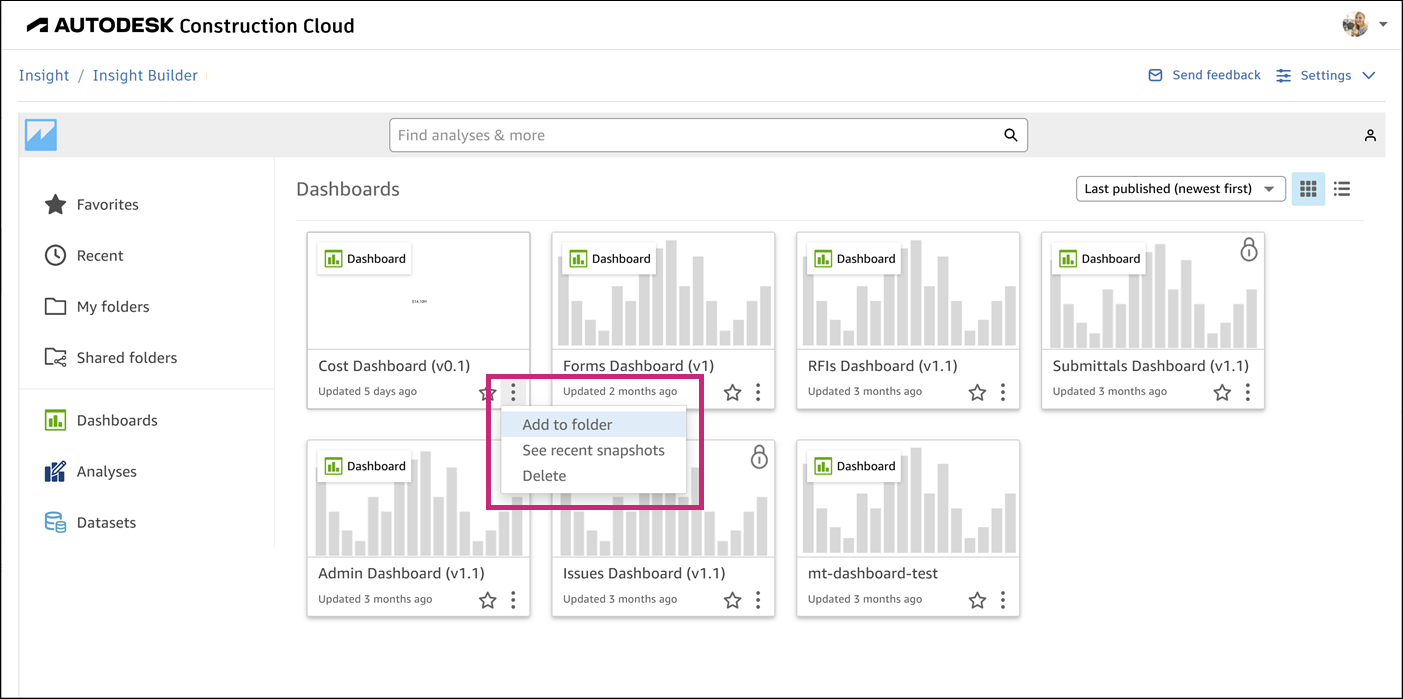Click the QuickSight logo icon
Image resolution: width=1403 pixels, height=699 pixels.
pyautogui.click(x=41, y=135)
